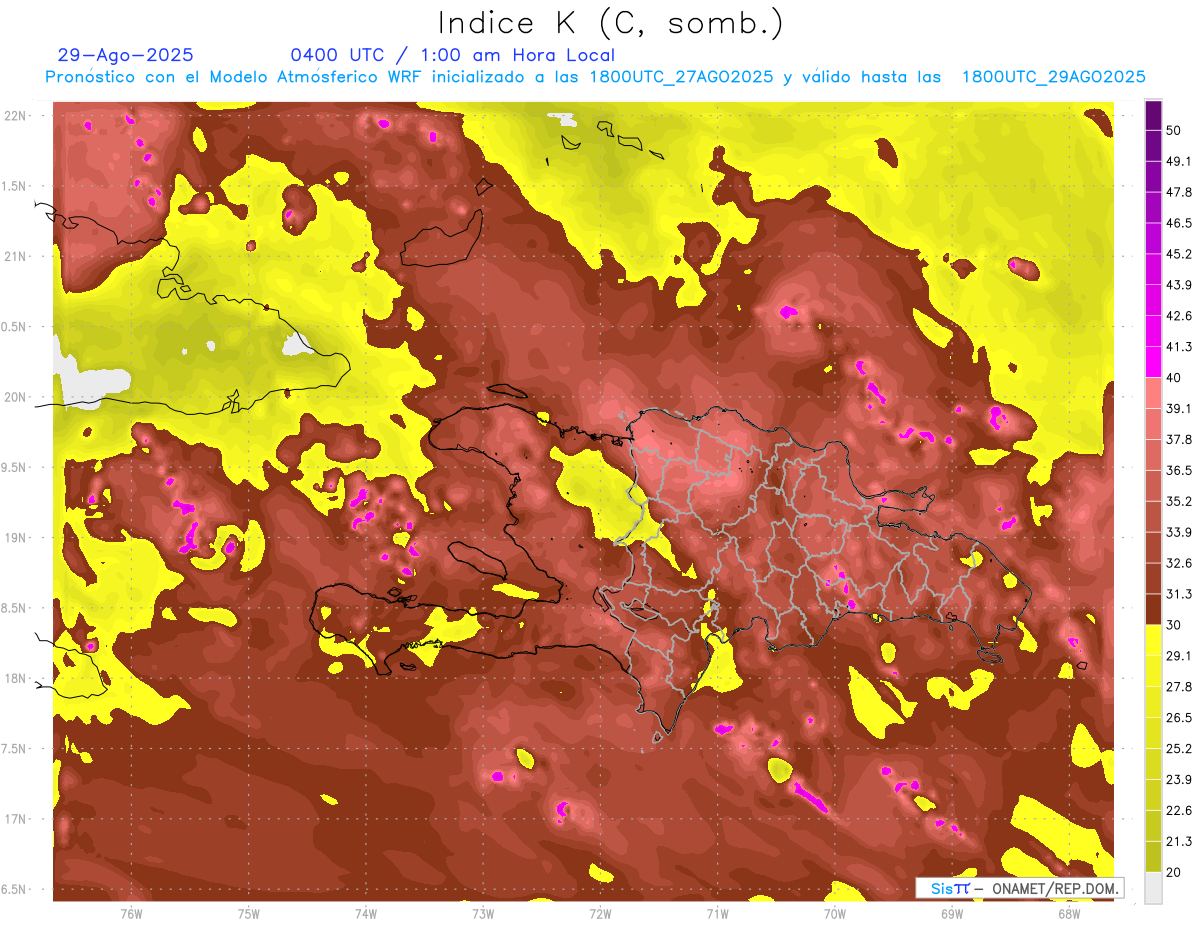Click the legend value "31.3"

tap(1178, 594)
